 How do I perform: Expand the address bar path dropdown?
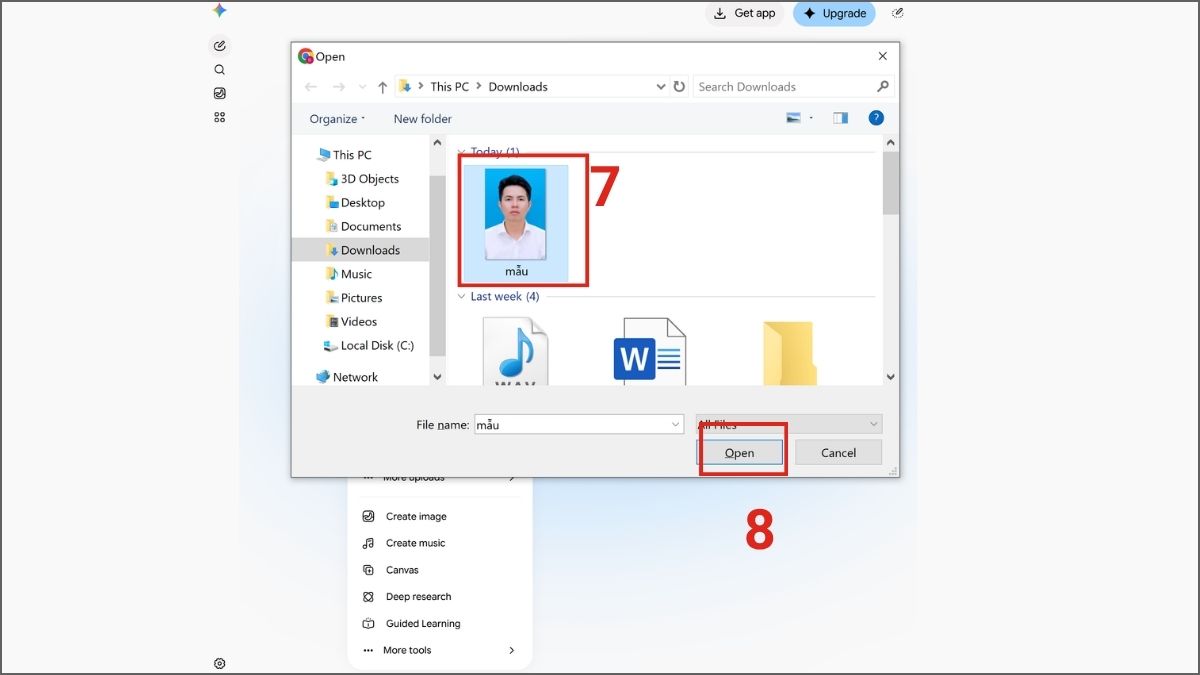660,87
